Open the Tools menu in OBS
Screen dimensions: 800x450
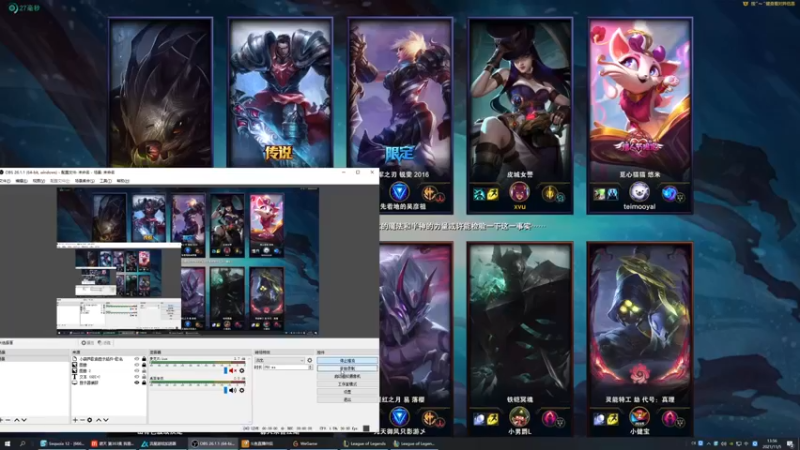pyautogui.click(x=105, y=181)
